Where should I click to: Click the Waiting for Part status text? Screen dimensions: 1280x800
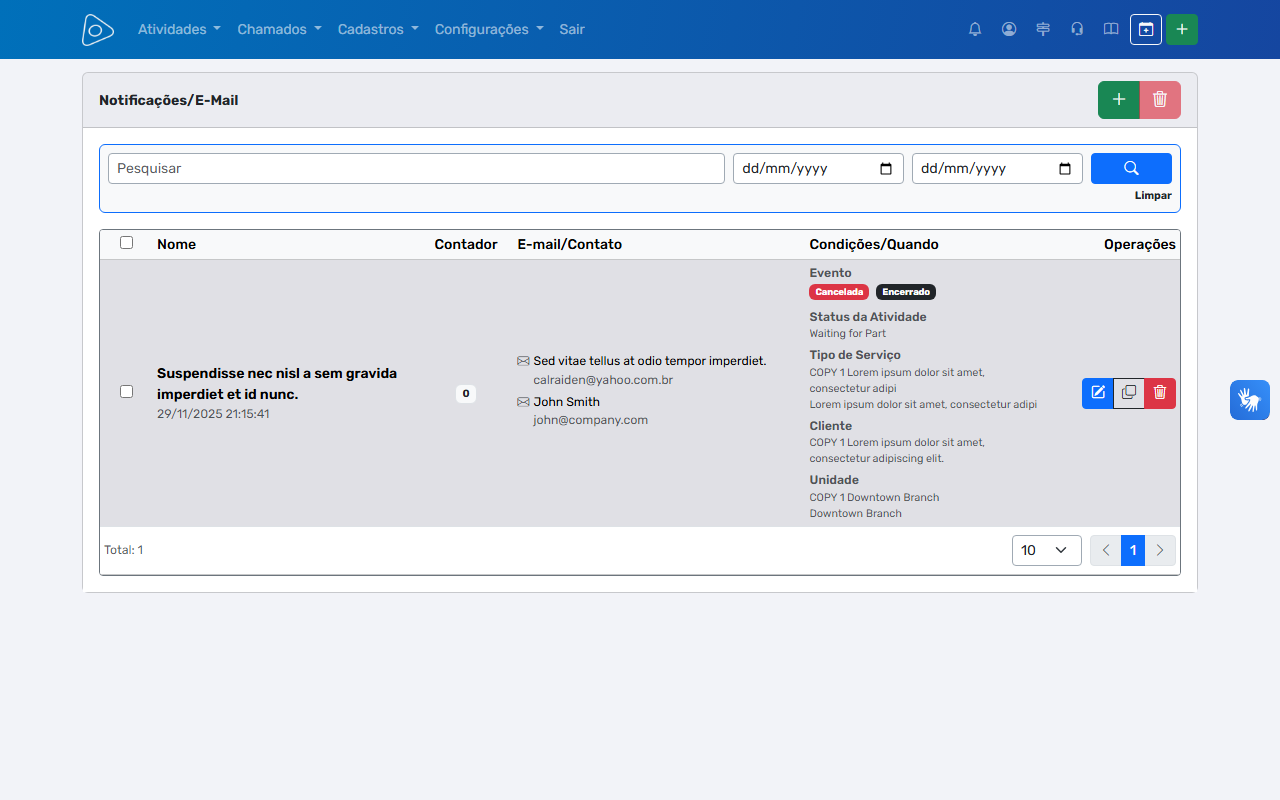pyautogui.click(x=848, y=333)
